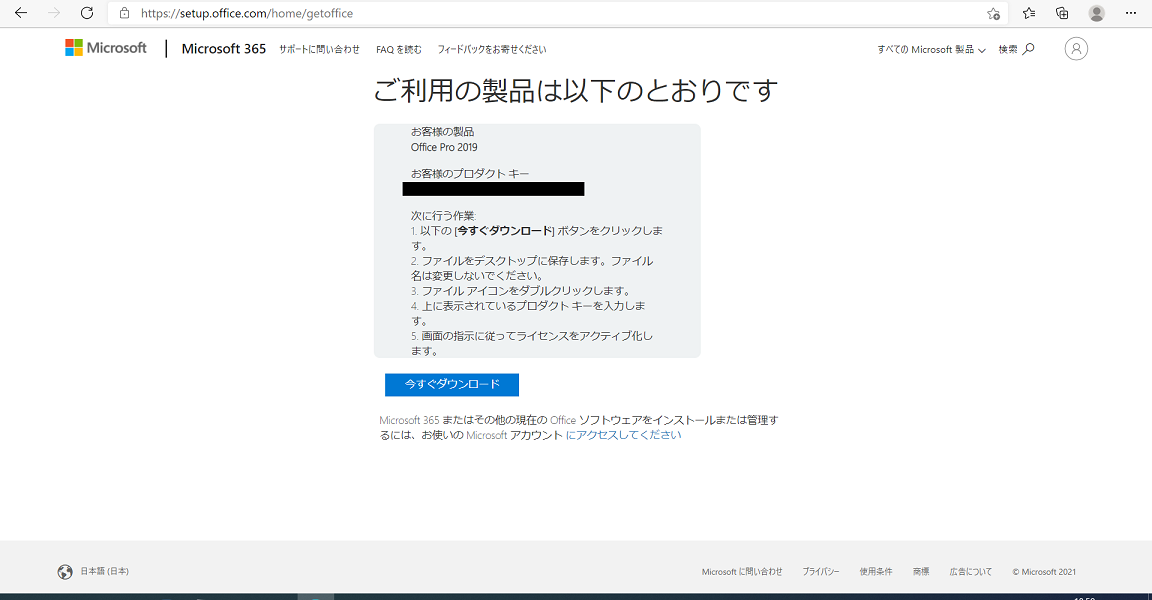Viewport: 1152px width, 600px height.
Task: Click the 今すぐダウンロード button
Action: [452, 385]
